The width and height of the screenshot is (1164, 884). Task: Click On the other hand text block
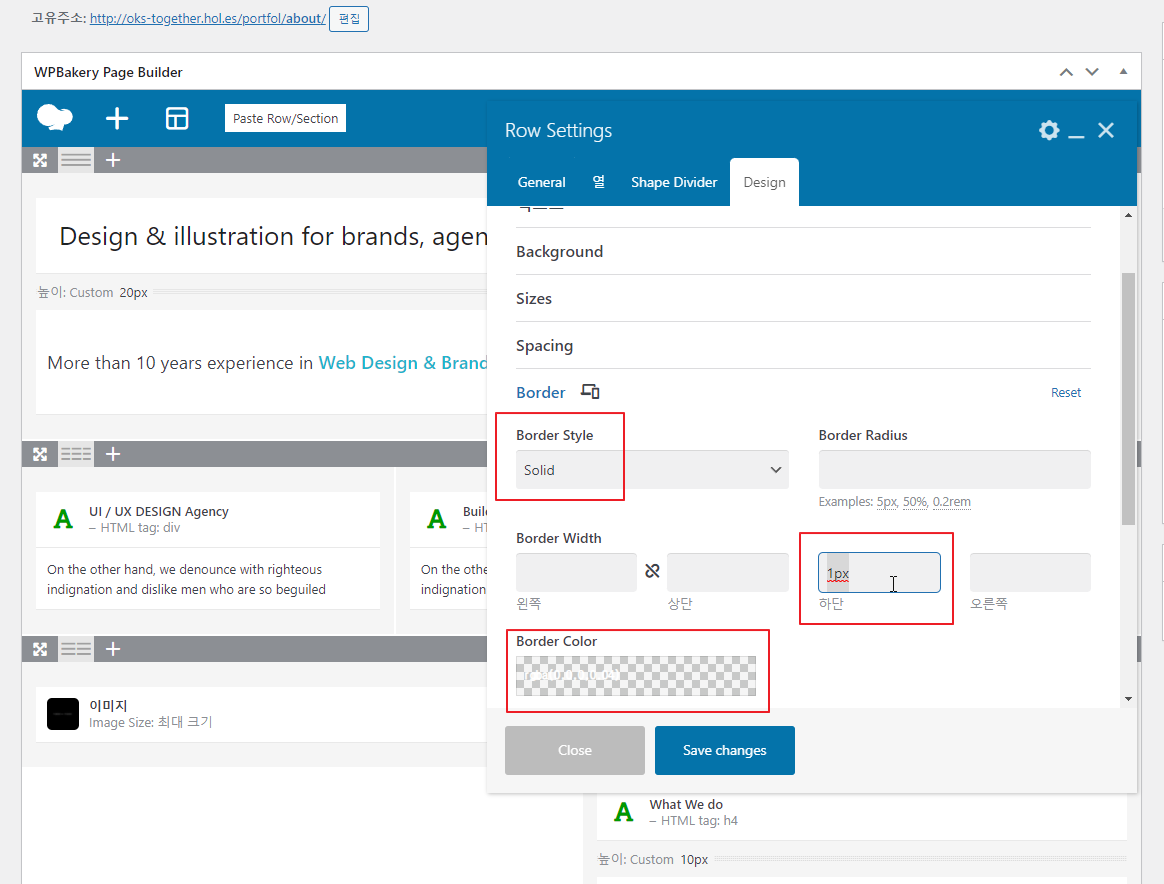point(208,579)
